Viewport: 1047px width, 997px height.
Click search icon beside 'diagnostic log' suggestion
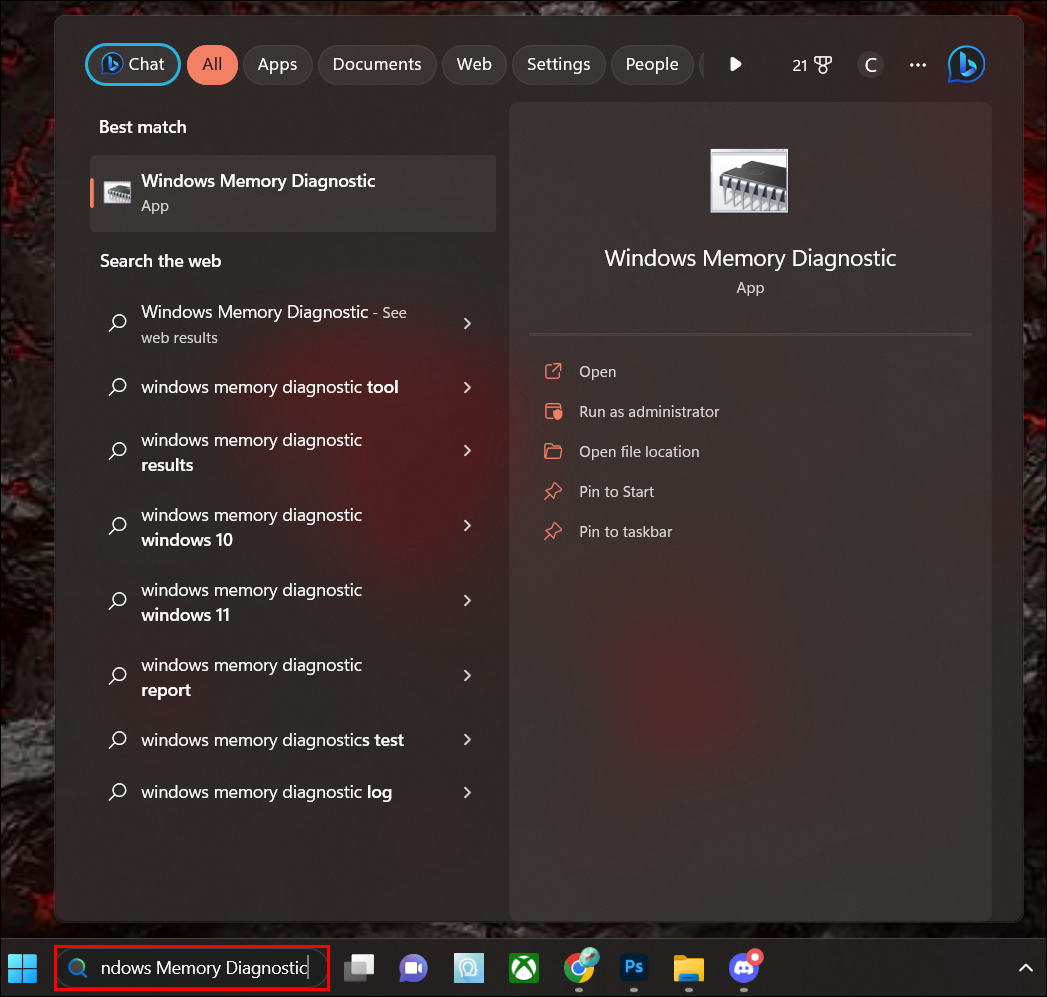click(x=118, y=791)
